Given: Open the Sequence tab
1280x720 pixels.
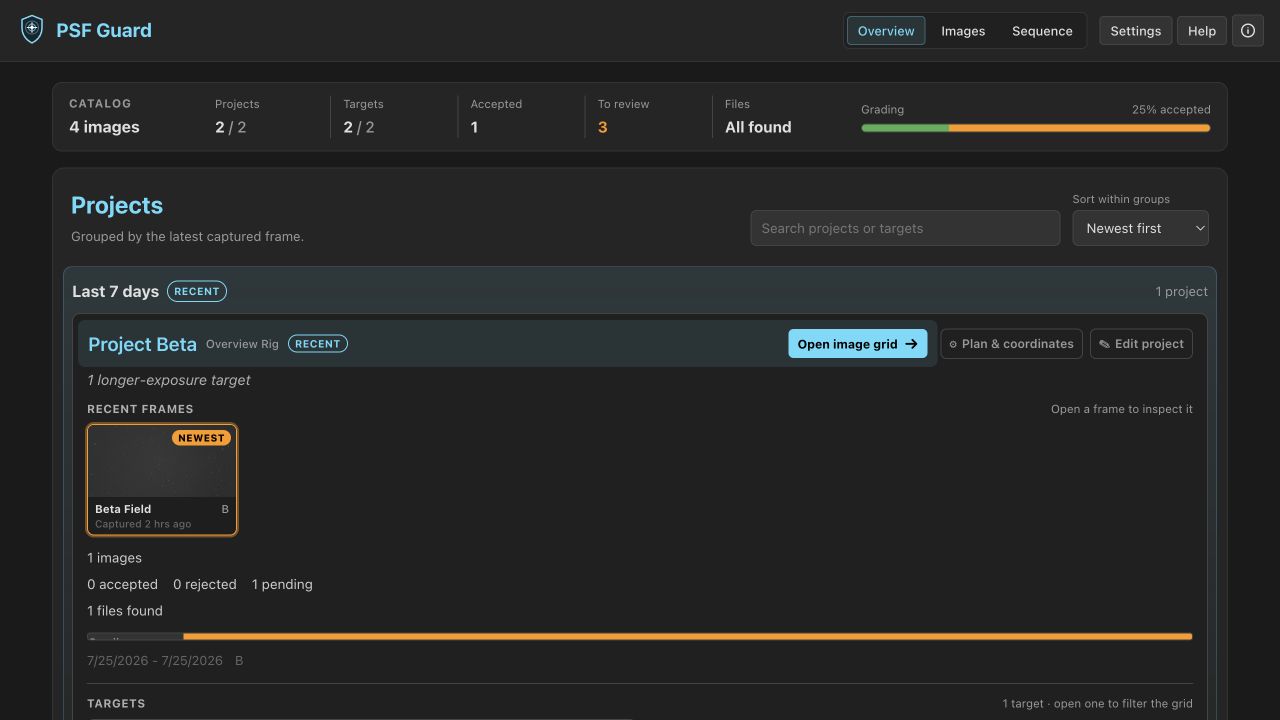Looking at the screenshot, I should (1042, 31).
